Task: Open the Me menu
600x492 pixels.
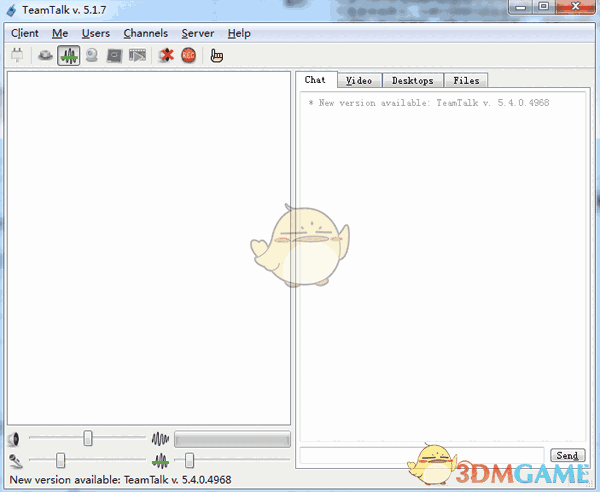Action: pos(60,33)
